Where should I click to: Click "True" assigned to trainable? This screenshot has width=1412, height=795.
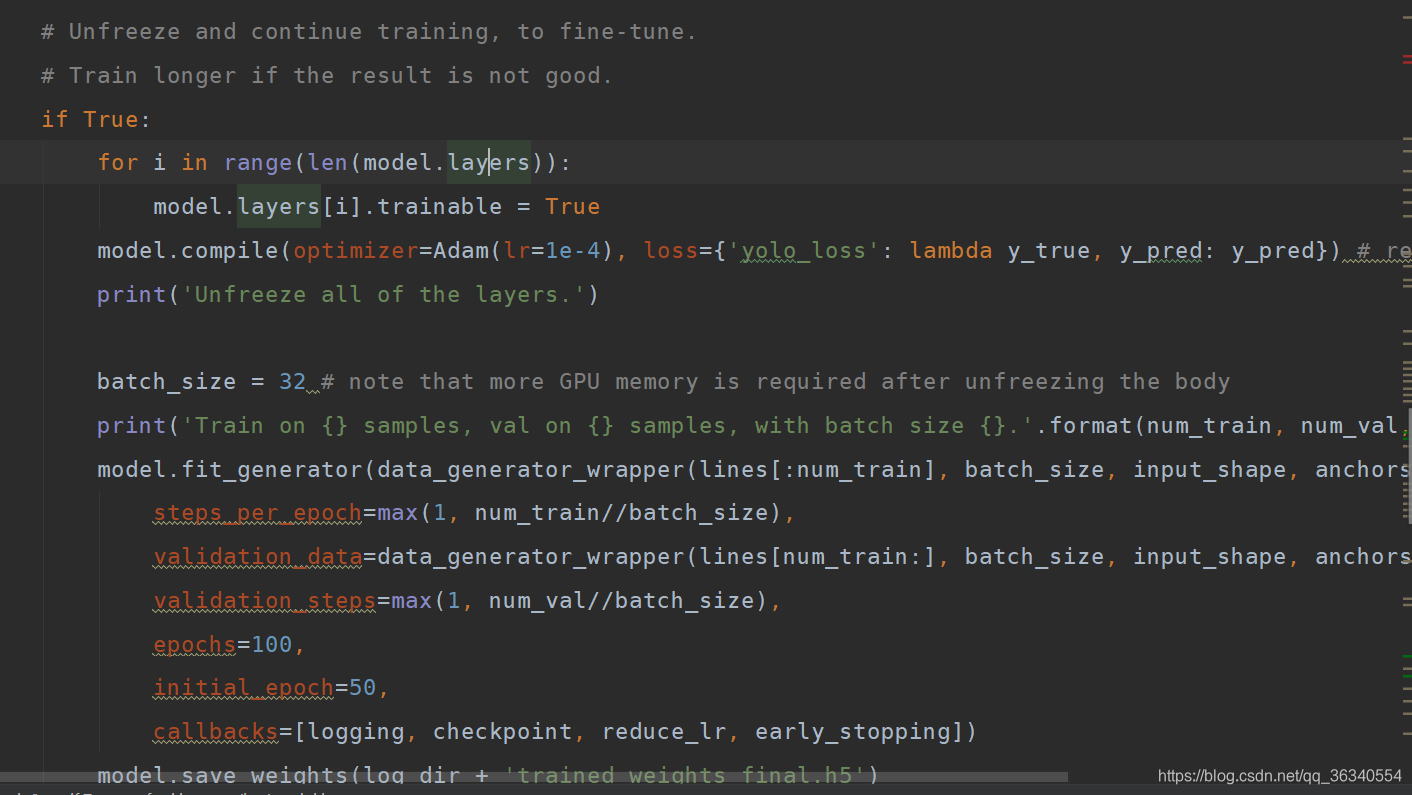573,206
